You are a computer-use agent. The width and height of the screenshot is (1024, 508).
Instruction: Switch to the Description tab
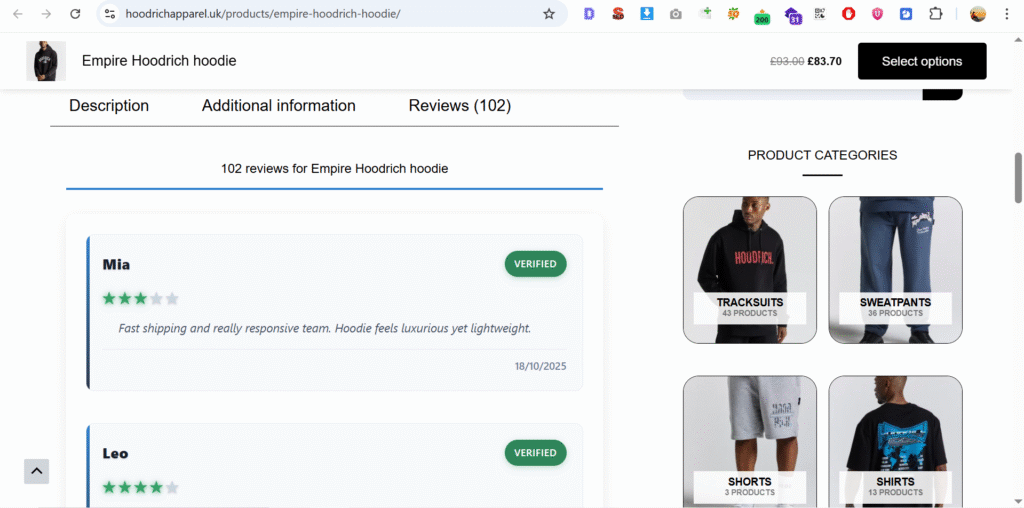[x=109, y=106]
